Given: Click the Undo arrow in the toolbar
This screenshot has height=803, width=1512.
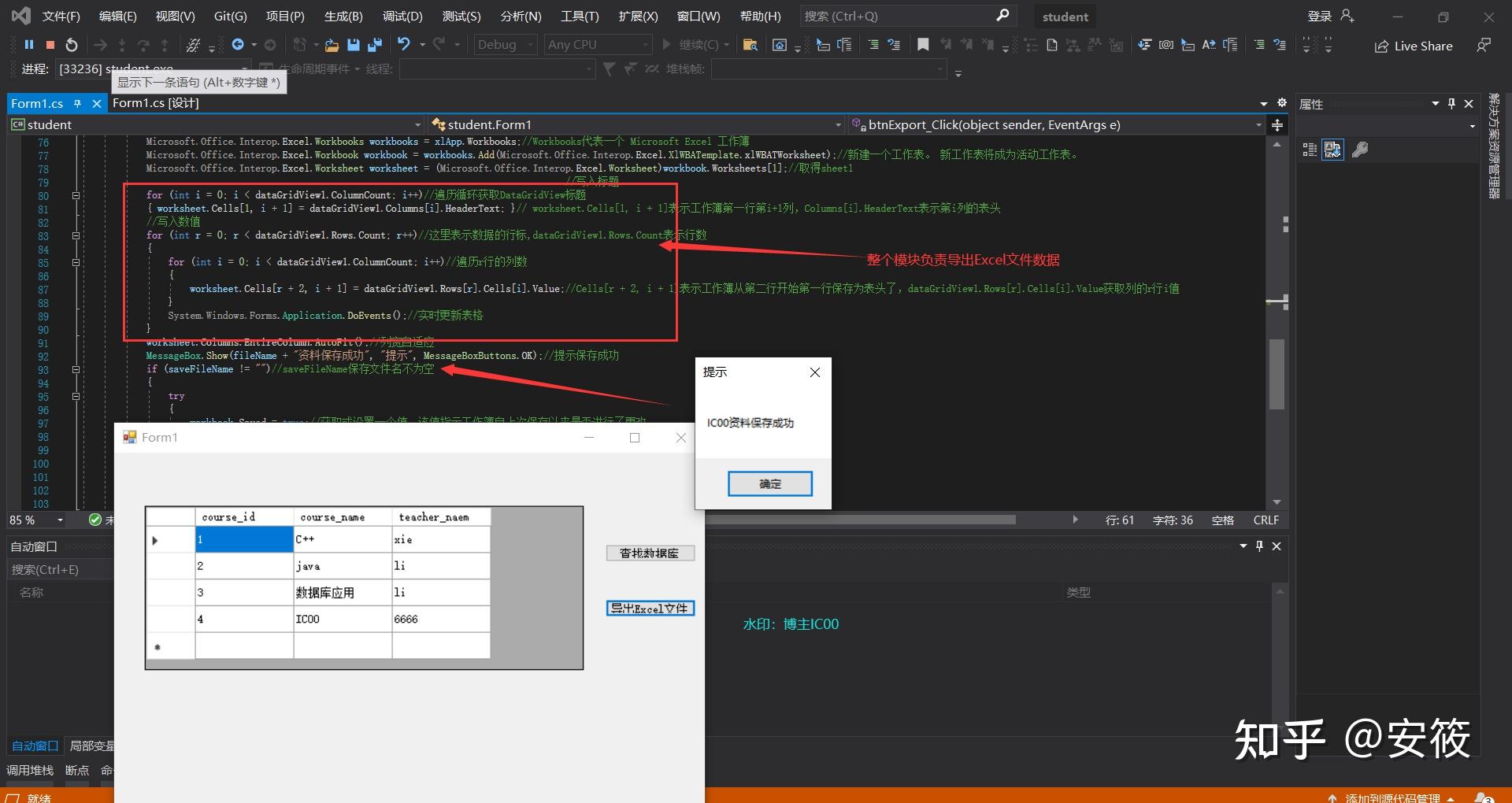Looking at the screenshot, I should coord(404,44).
